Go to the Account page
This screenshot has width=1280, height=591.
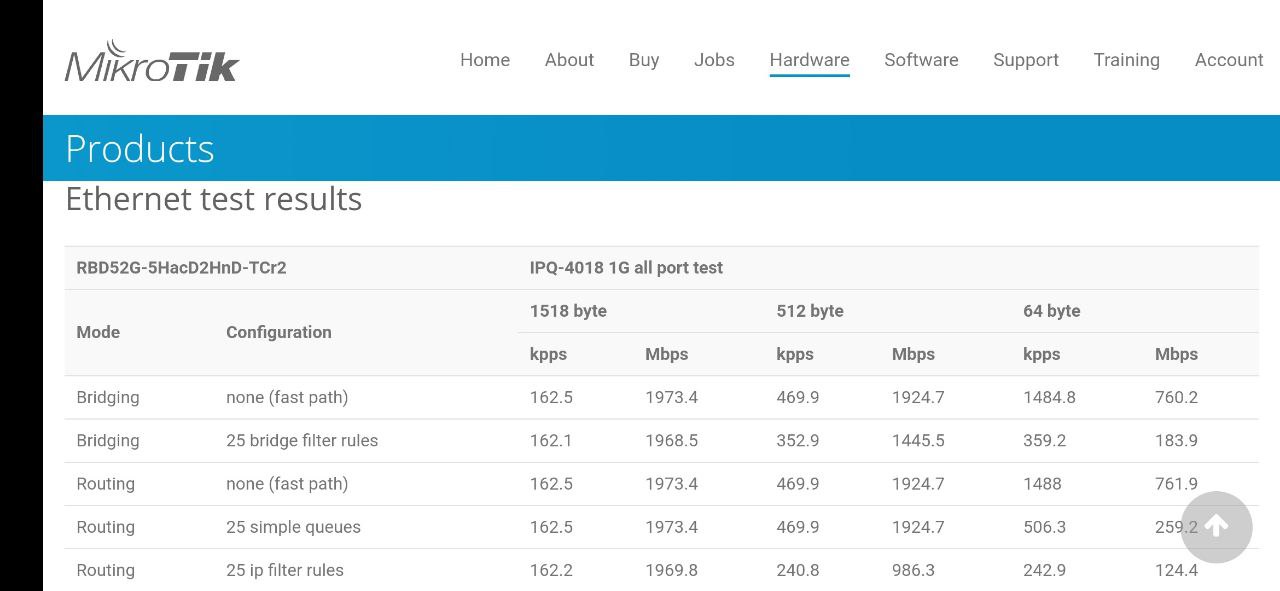coord(1229,60)
